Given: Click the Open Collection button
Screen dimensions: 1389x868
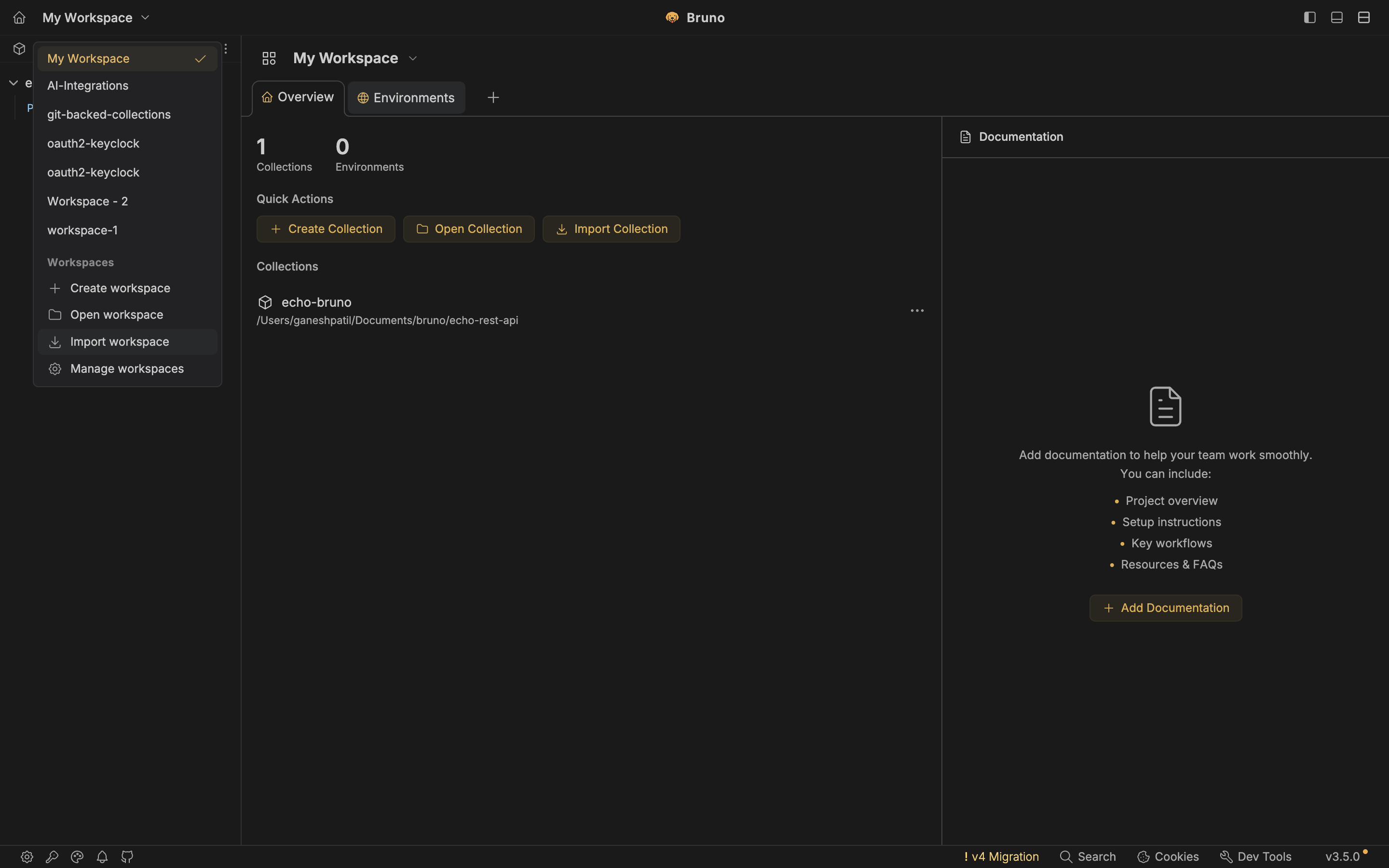Looking at the screenshot, I should [x=469, y=229].
